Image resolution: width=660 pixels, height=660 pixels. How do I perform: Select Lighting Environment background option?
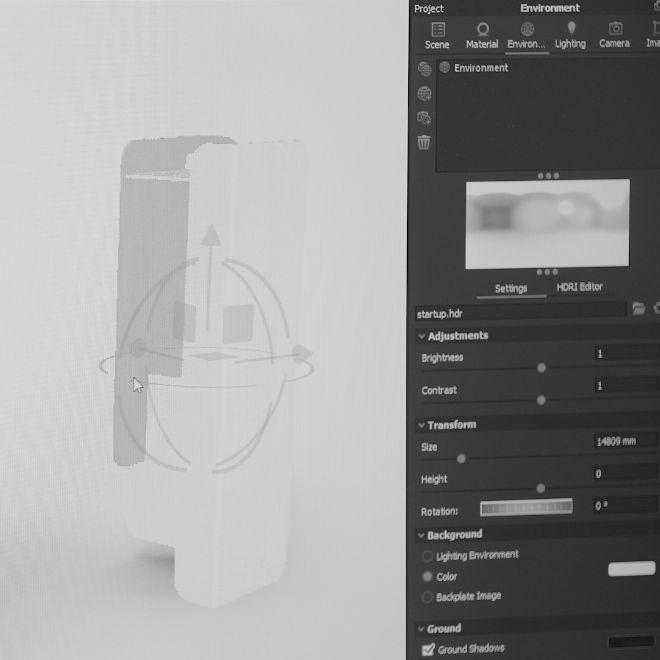point(427,556)
